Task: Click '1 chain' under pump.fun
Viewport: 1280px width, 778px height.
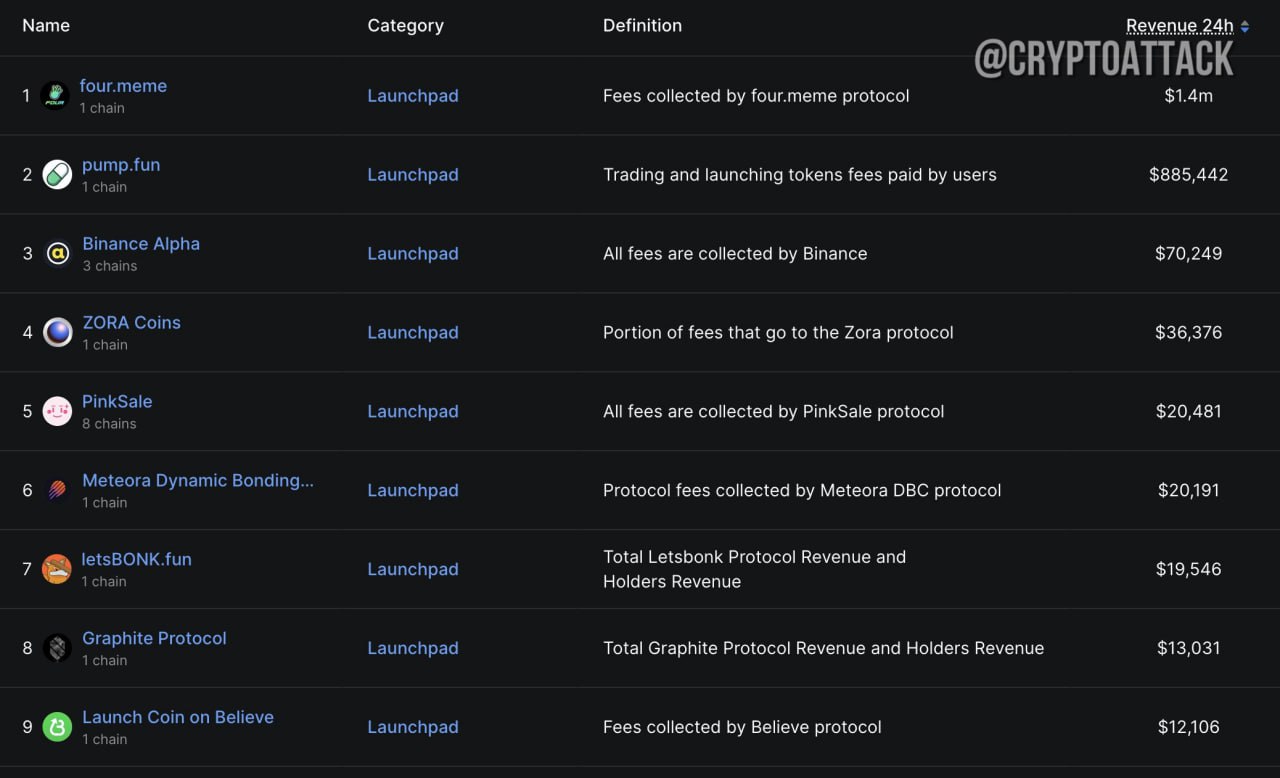Action: point(104,187)
